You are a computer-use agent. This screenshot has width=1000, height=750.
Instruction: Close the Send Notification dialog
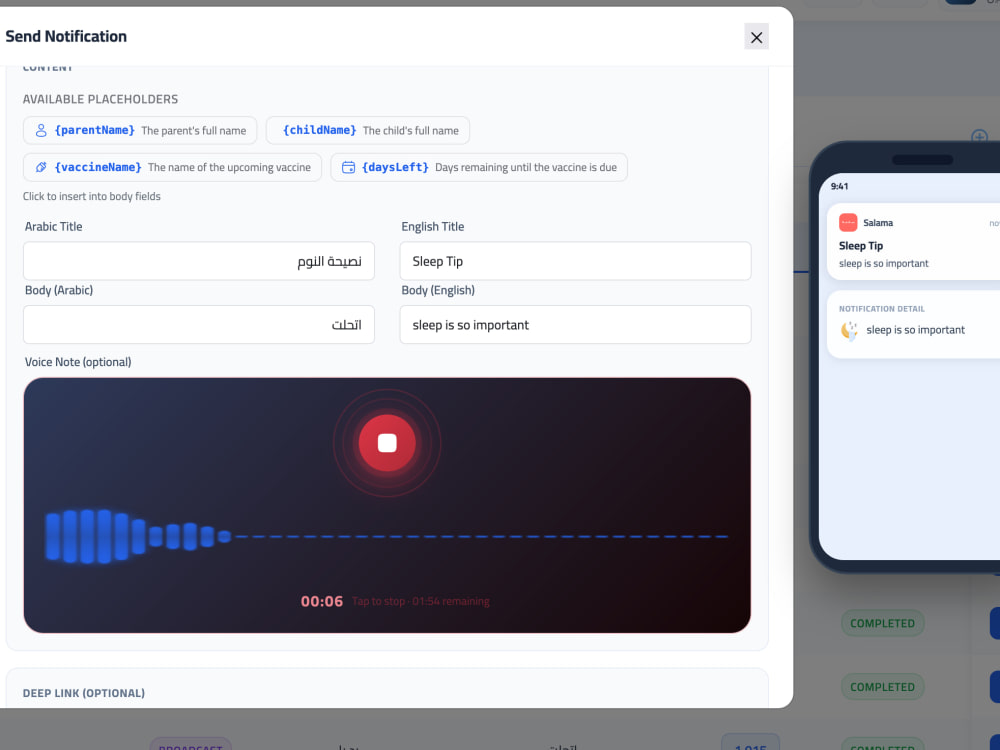[x=756, y=36]
